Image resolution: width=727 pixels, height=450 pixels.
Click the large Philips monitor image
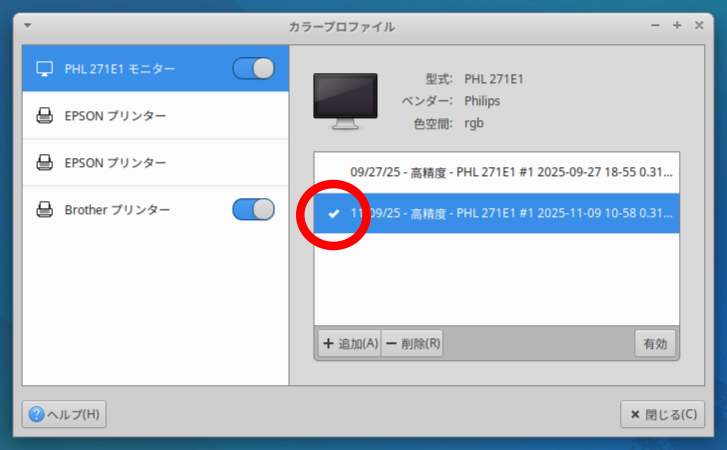click(345, 101)
